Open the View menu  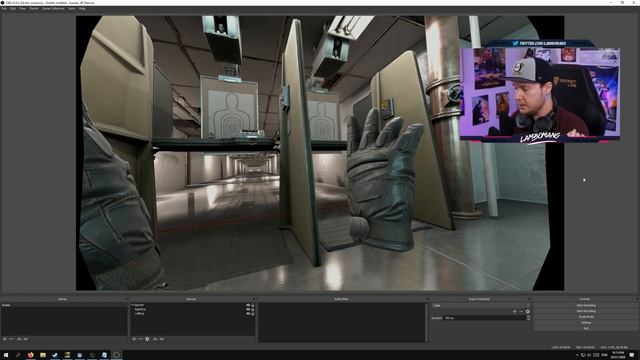point(22,9)
